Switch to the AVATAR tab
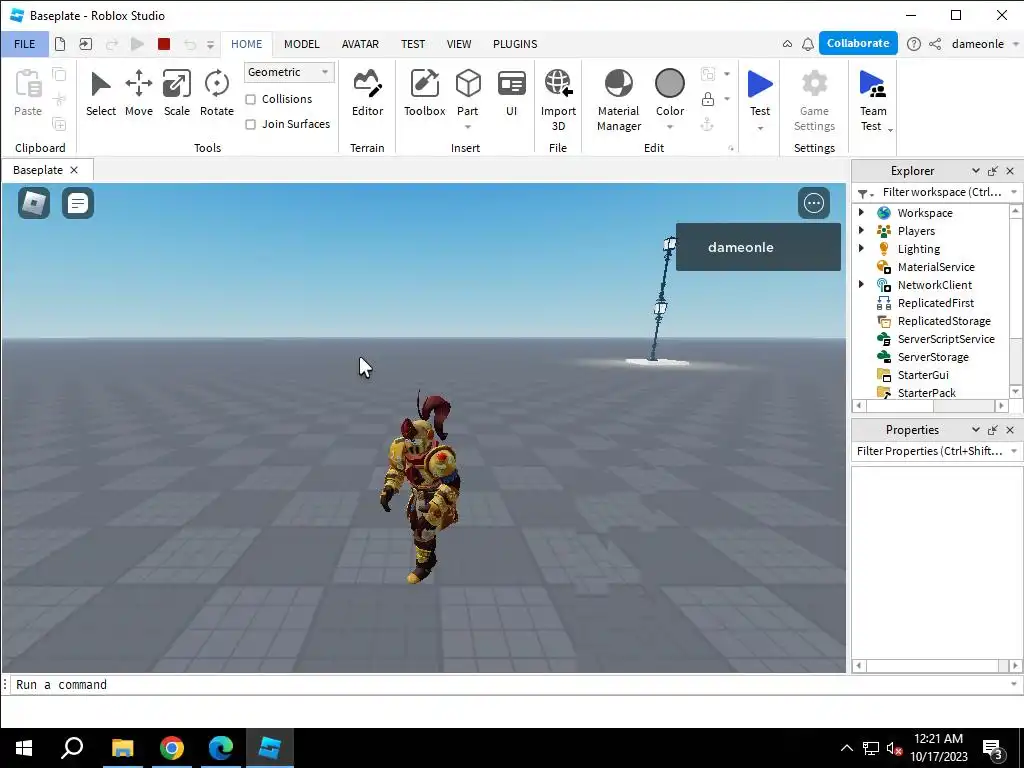 pyautogui.click(x=360, y=44)
